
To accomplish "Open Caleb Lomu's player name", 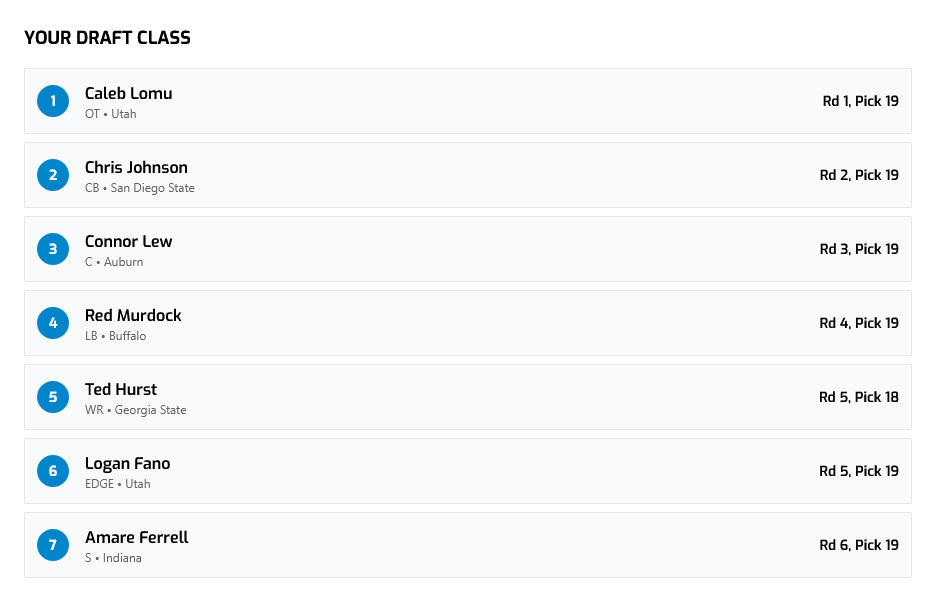I will tap(128, 93).
